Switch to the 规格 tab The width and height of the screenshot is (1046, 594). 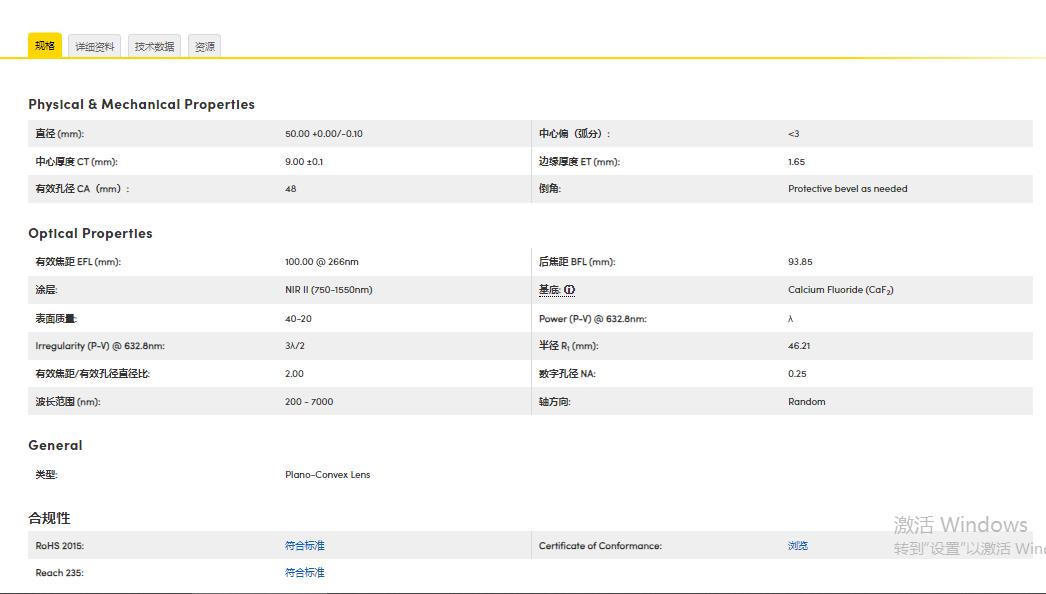[x=44, y=46]
